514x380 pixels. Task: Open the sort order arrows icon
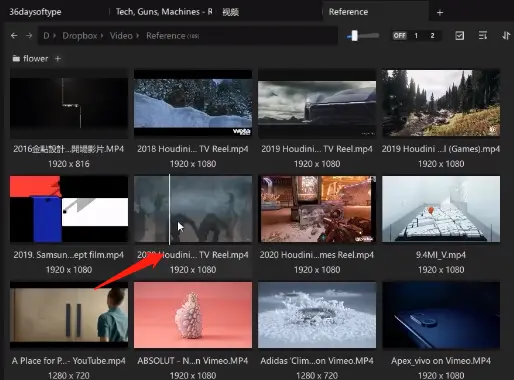pos(506,35)
